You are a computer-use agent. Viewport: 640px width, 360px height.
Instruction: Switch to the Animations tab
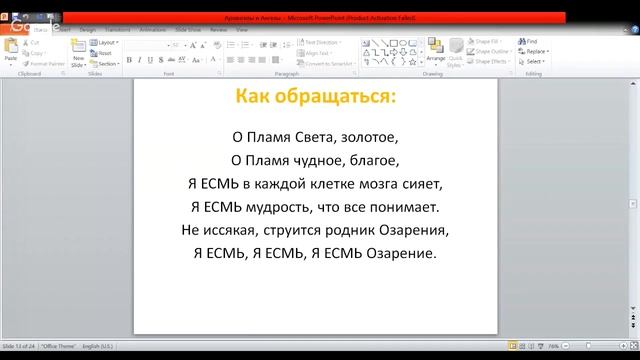pyautogui.click(x=153, y=29)
